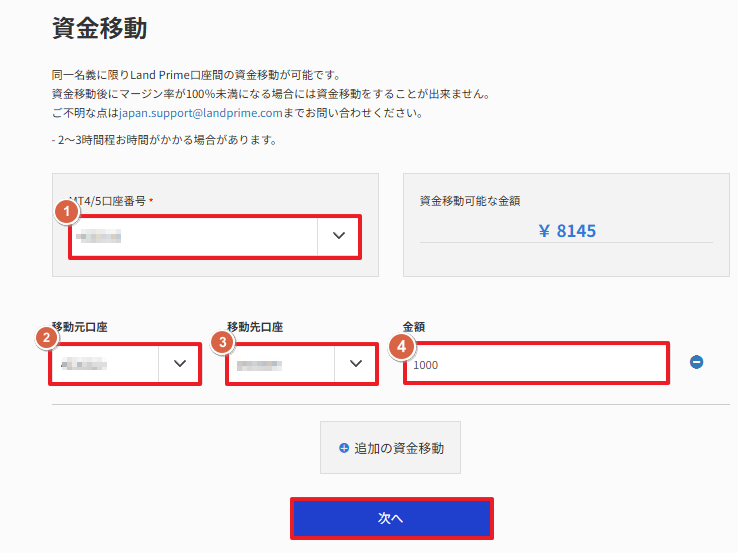
Task: Expand the MT4/5口座番号 dropdown arrow
Action: click(x=339, y=236)
